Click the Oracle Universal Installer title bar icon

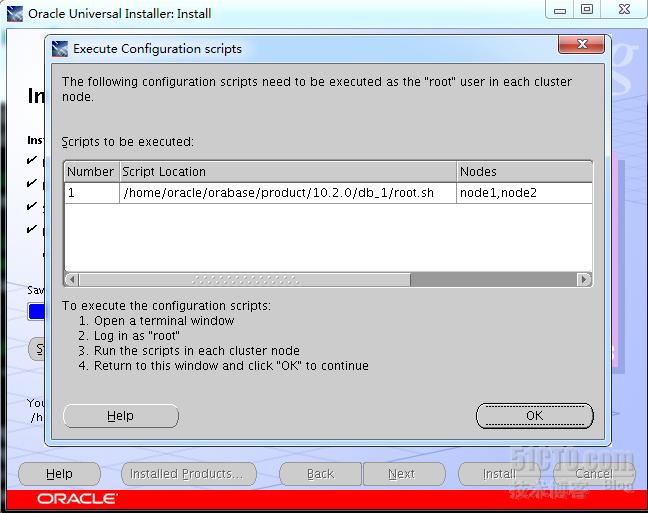tap(15, 14)
